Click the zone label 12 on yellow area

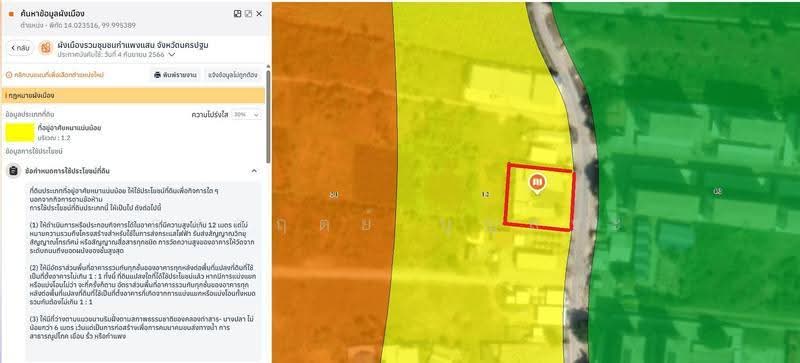coord(485,195)
